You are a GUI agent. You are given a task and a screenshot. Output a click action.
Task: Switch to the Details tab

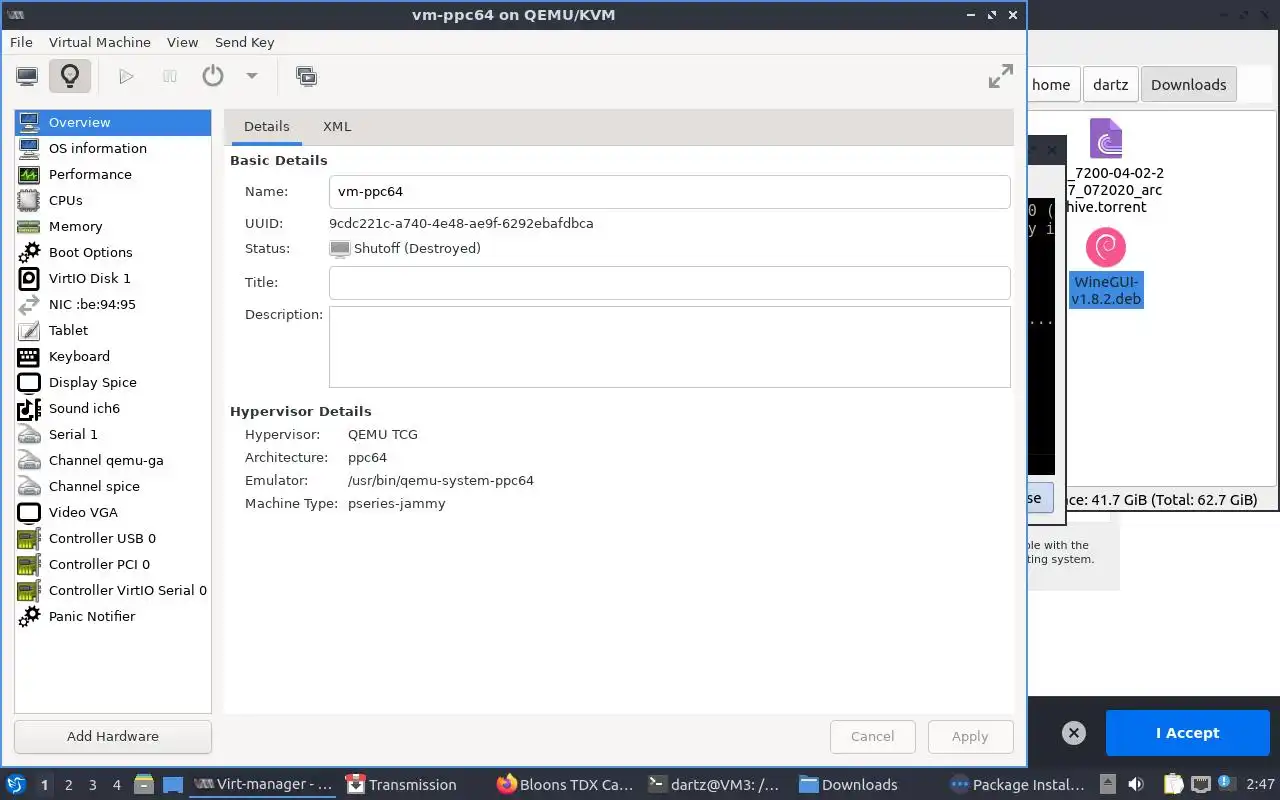click(x=266, y=127)
